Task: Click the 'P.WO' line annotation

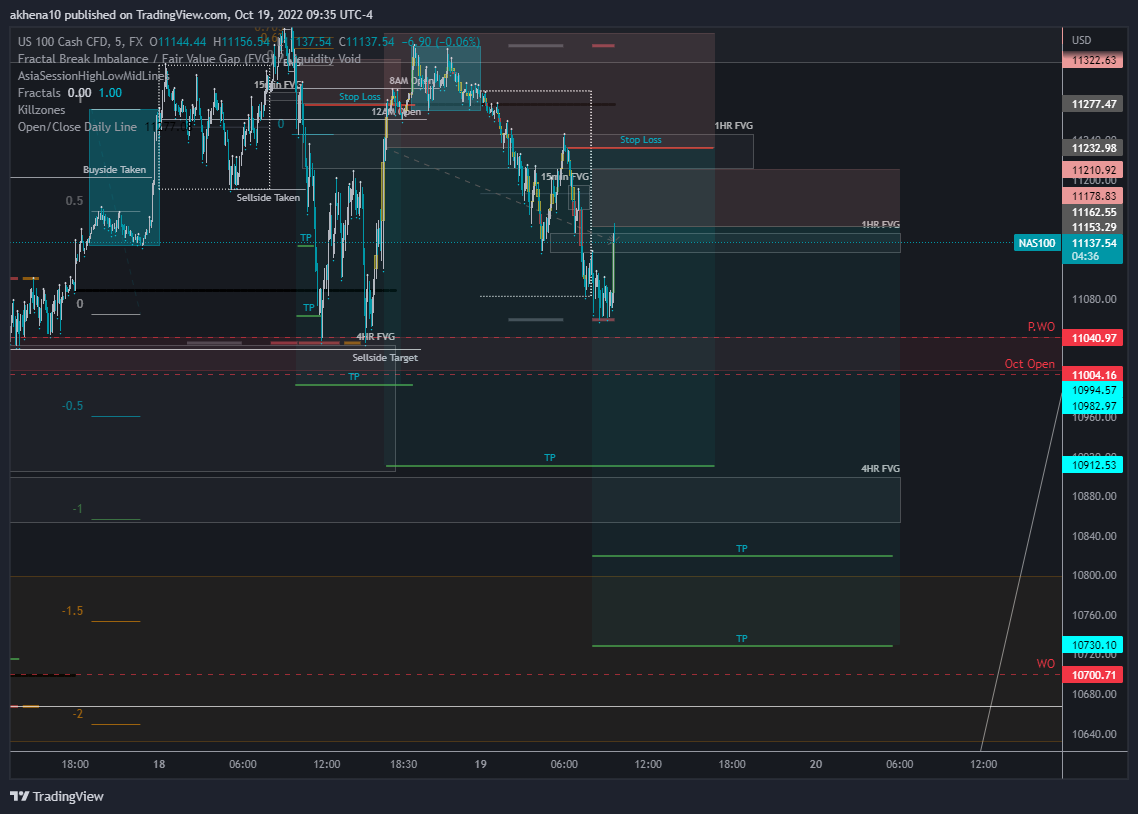Action: [1041, 327]
